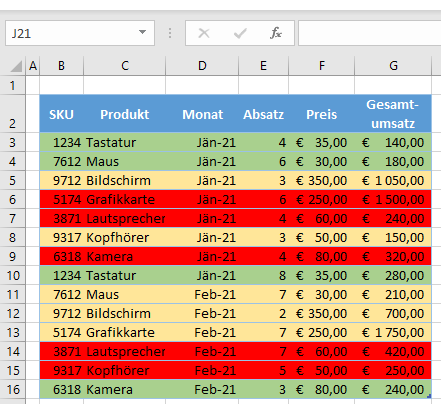Select SKU 3871 in row 14

coord(61,351)
